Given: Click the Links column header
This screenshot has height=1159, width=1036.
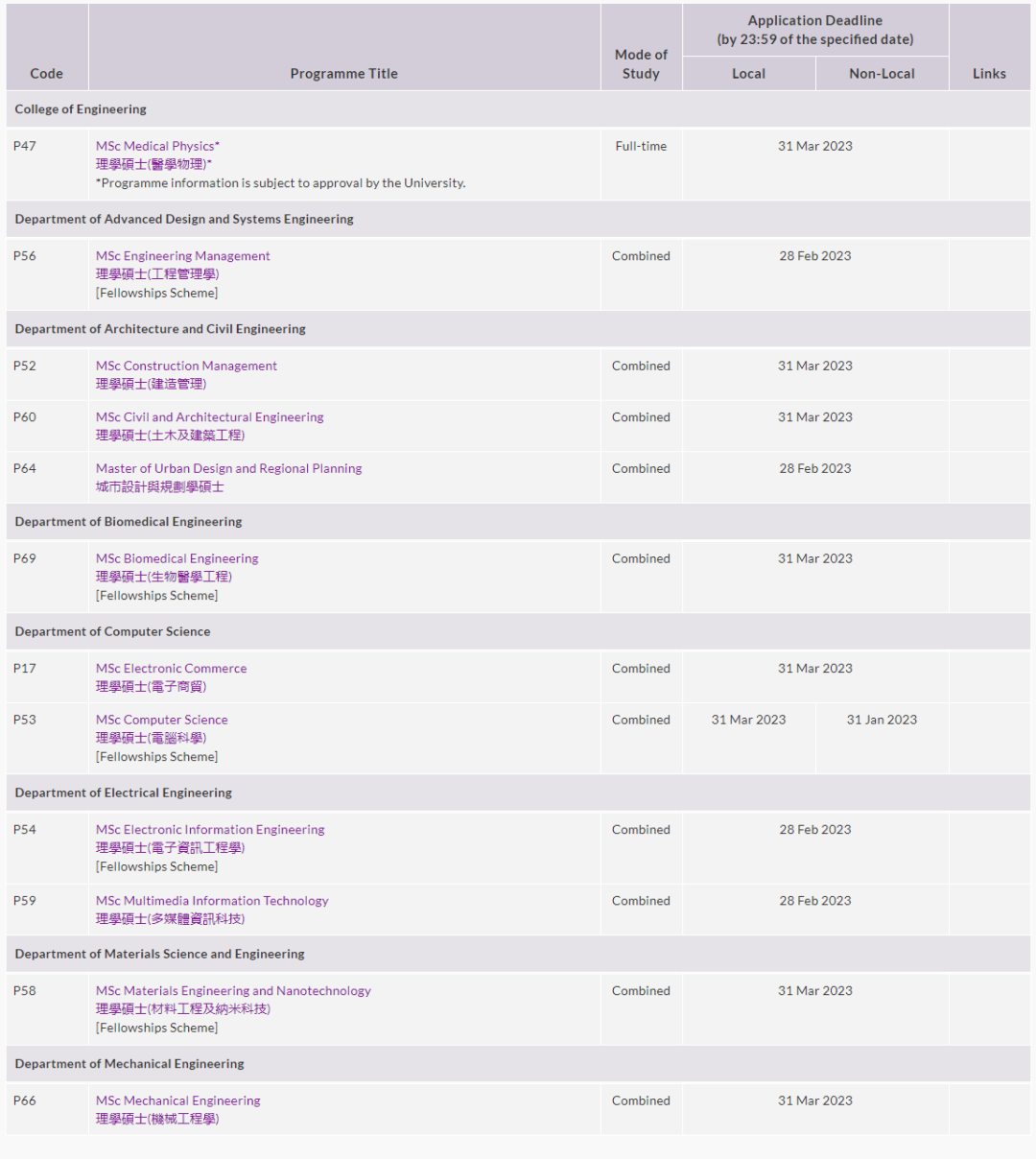Looking at the screenshot, I should [989, 74].
